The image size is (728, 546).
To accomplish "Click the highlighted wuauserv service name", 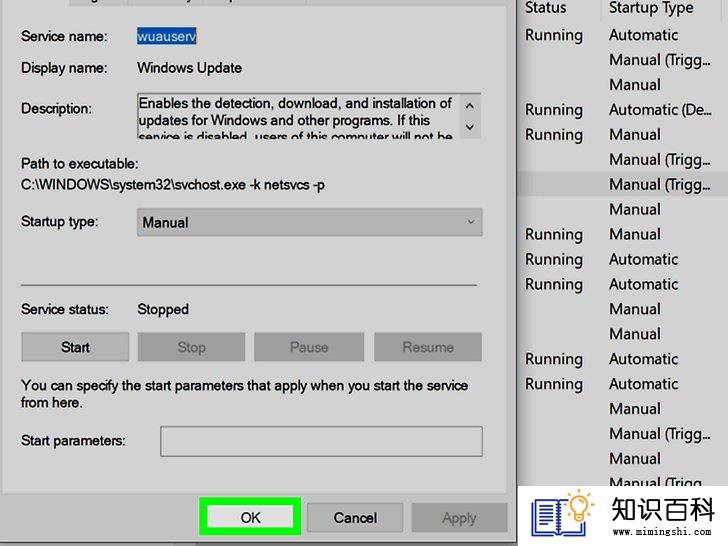I will click(x=167, y=36).
